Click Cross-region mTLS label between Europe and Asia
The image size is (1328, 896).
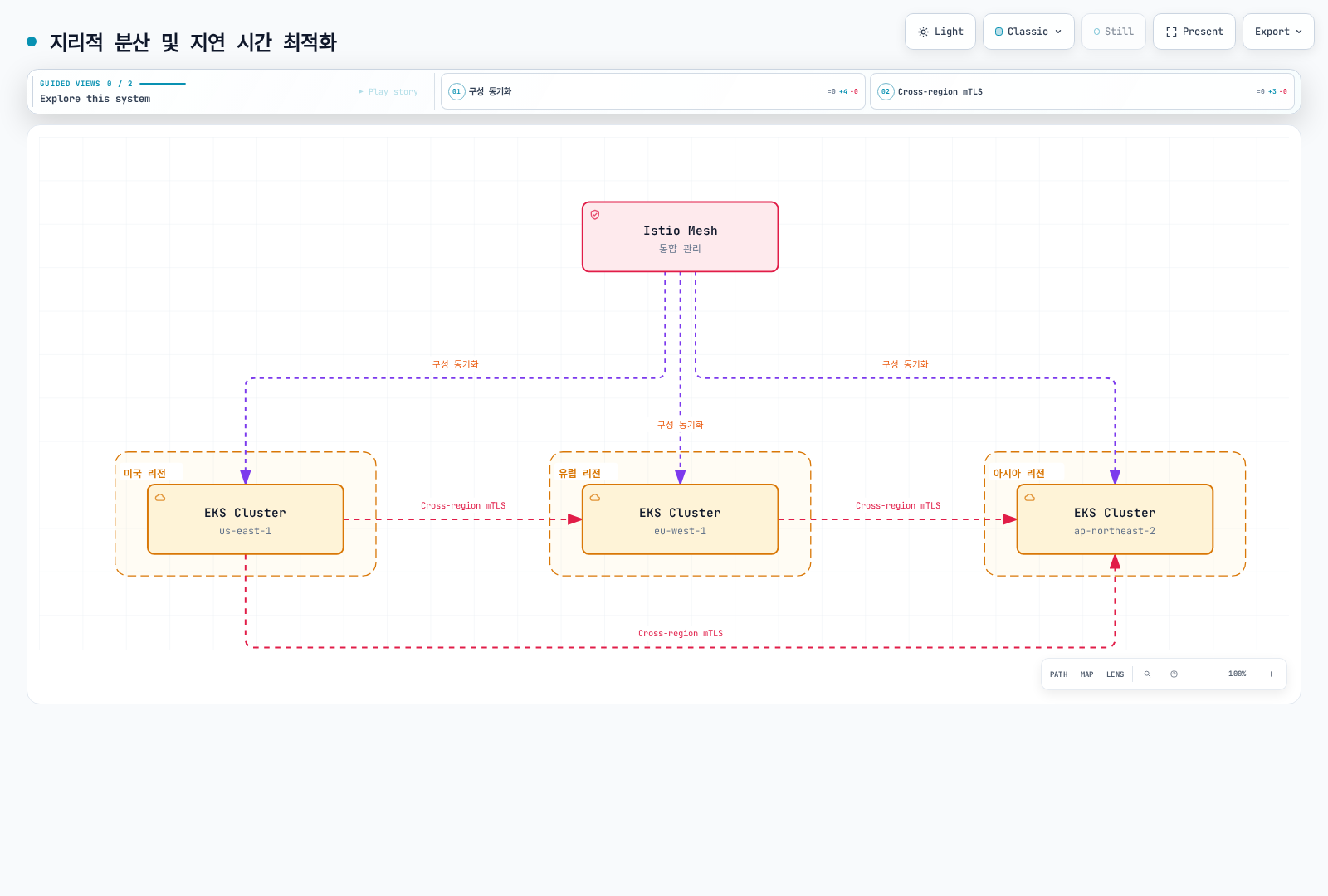pyautogui.click(x=898, y=506)
